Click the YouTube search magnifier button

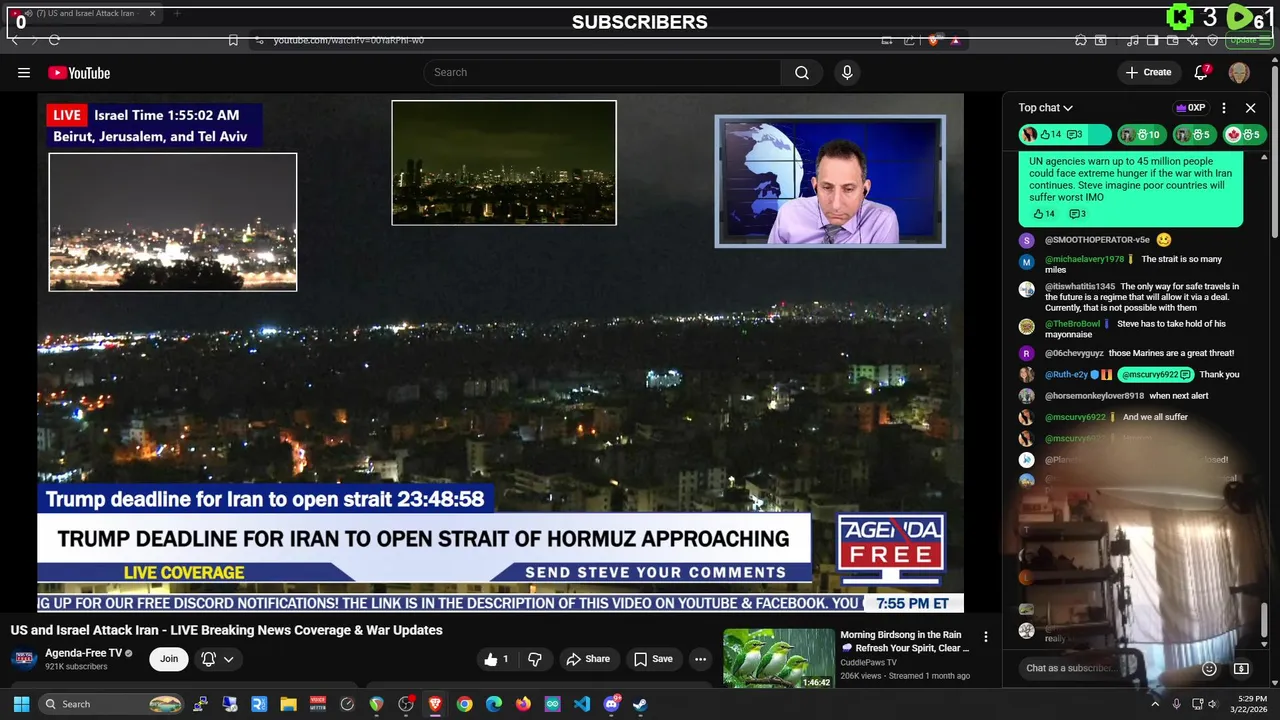[x=802, y=72]
